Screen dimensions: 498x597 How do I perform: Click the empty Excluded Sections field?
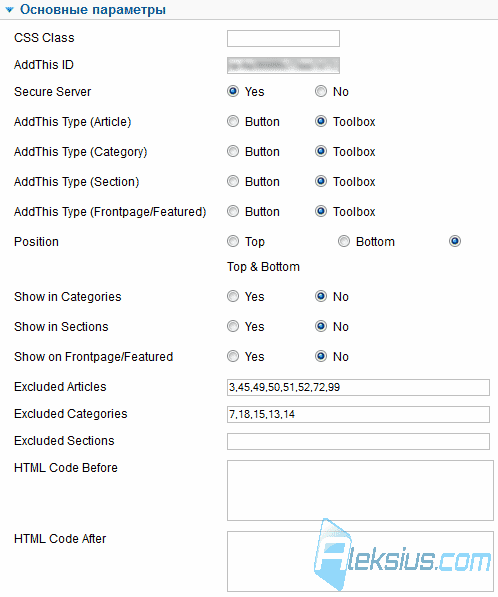coord(358,441)
